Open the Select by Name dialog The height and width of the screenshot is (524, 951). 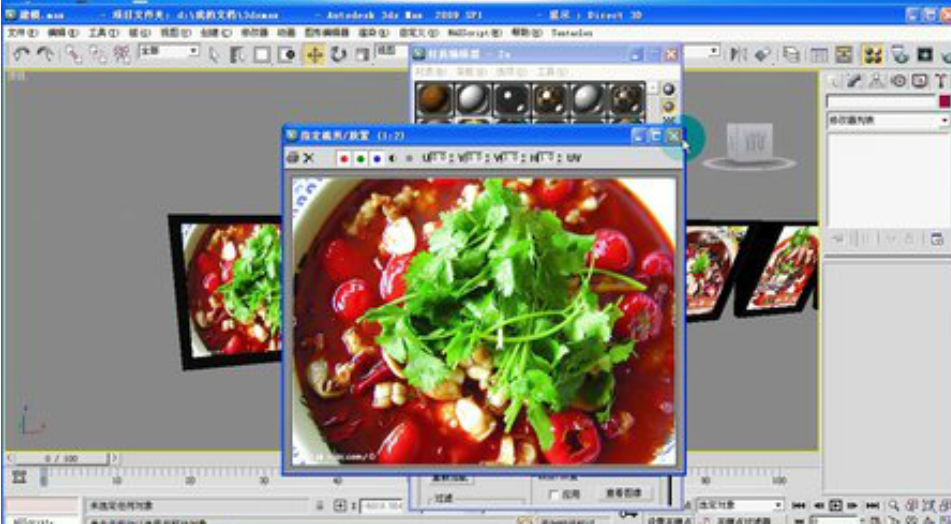click(x=237, y=55)
